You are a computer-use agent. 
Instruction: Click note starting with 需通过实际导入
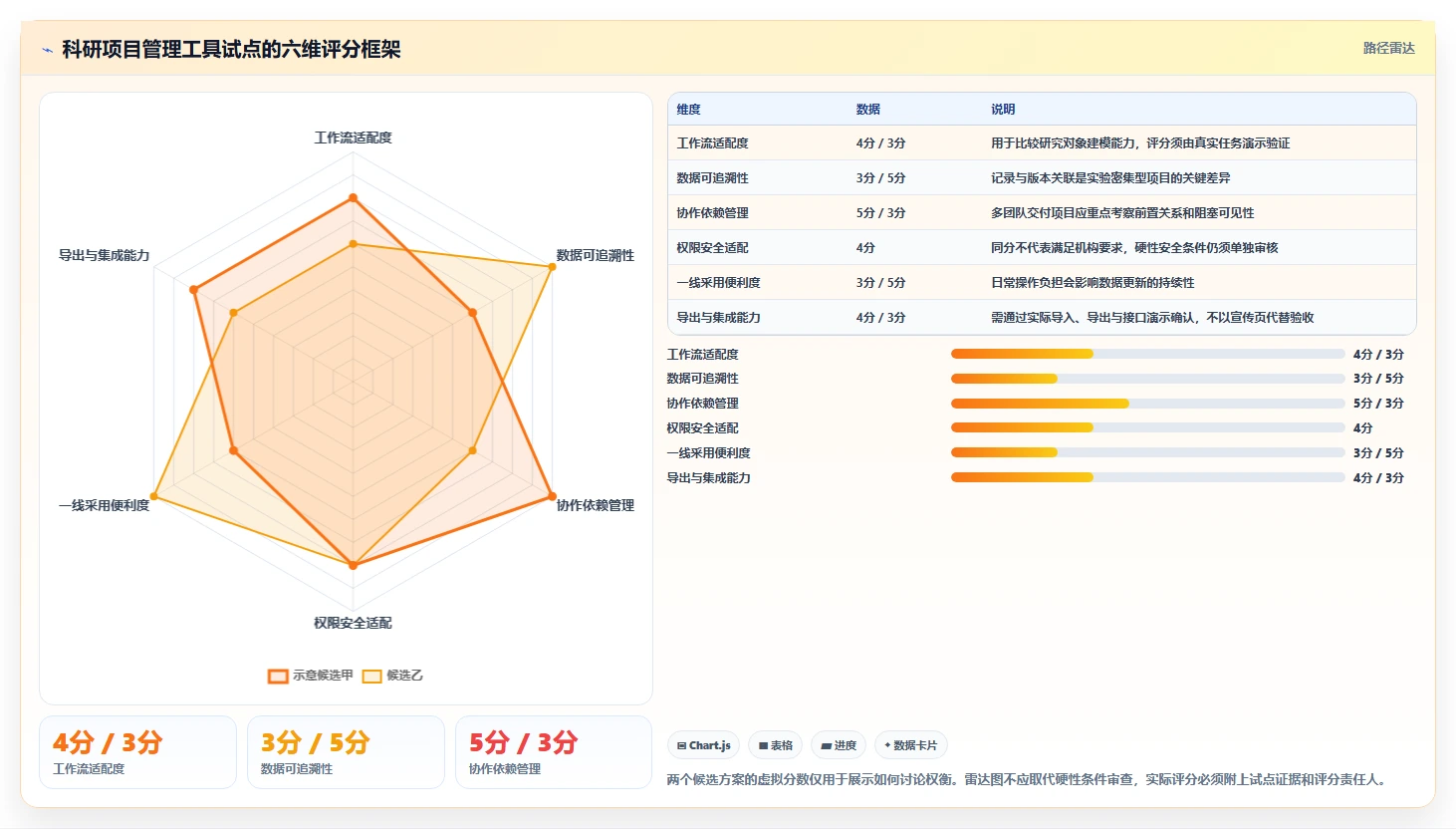point(1152,318)
